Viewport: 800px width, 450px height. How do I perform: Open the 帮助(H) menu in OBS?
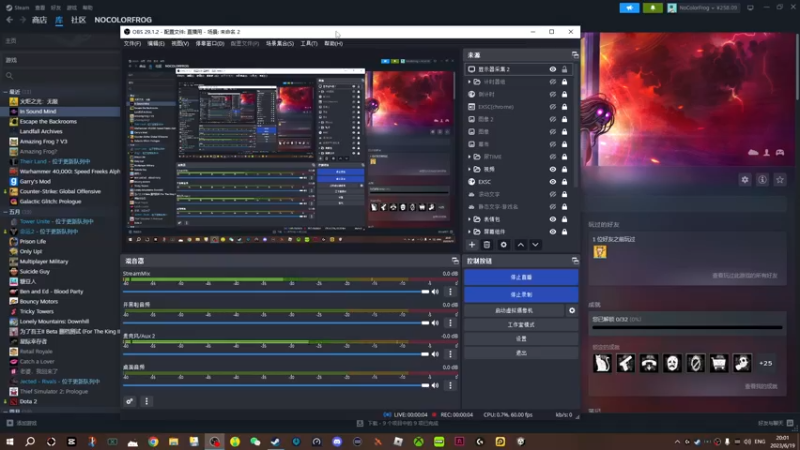click(333, 44)
